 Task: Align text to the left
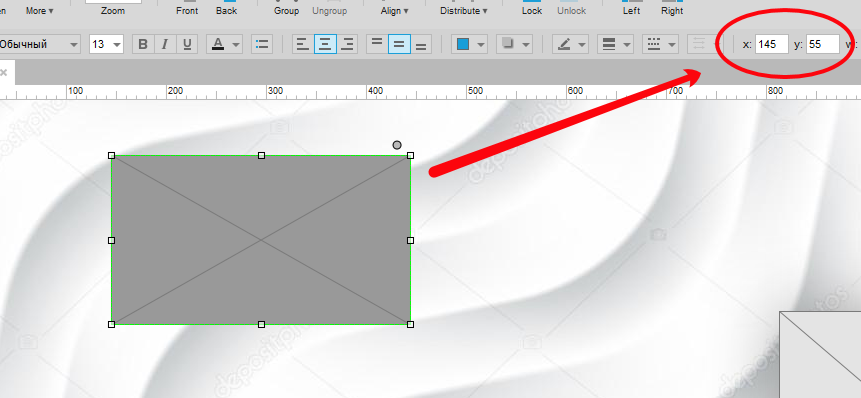(303, 44)
